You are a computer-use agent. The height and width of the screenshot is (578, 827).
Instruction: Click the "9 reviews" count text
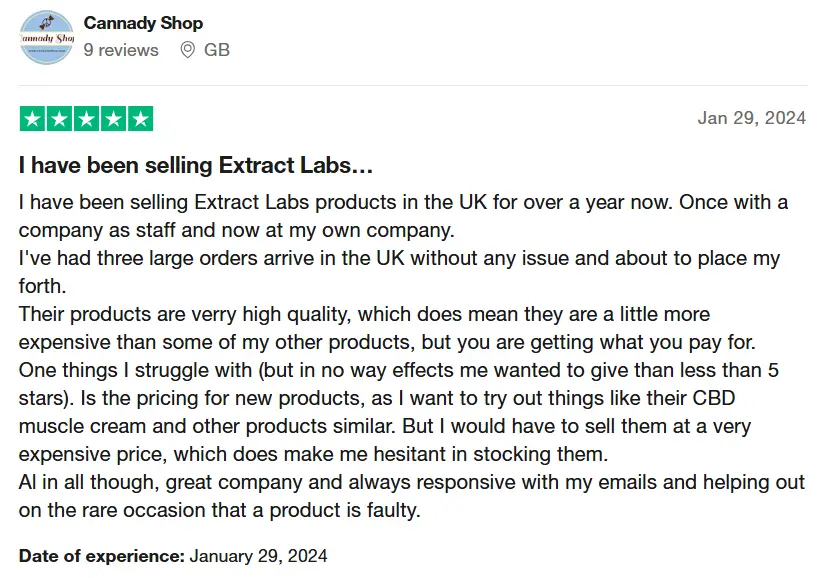coord(121,50)
